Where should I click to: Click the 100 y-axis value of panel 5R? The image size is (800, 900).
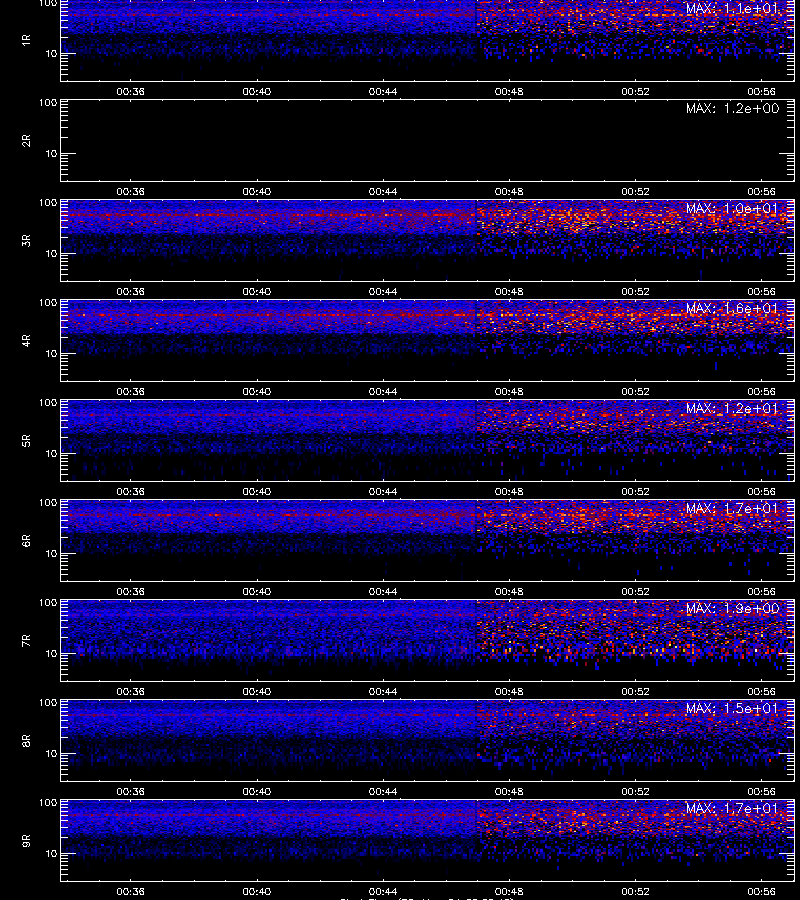pos(48,403)
